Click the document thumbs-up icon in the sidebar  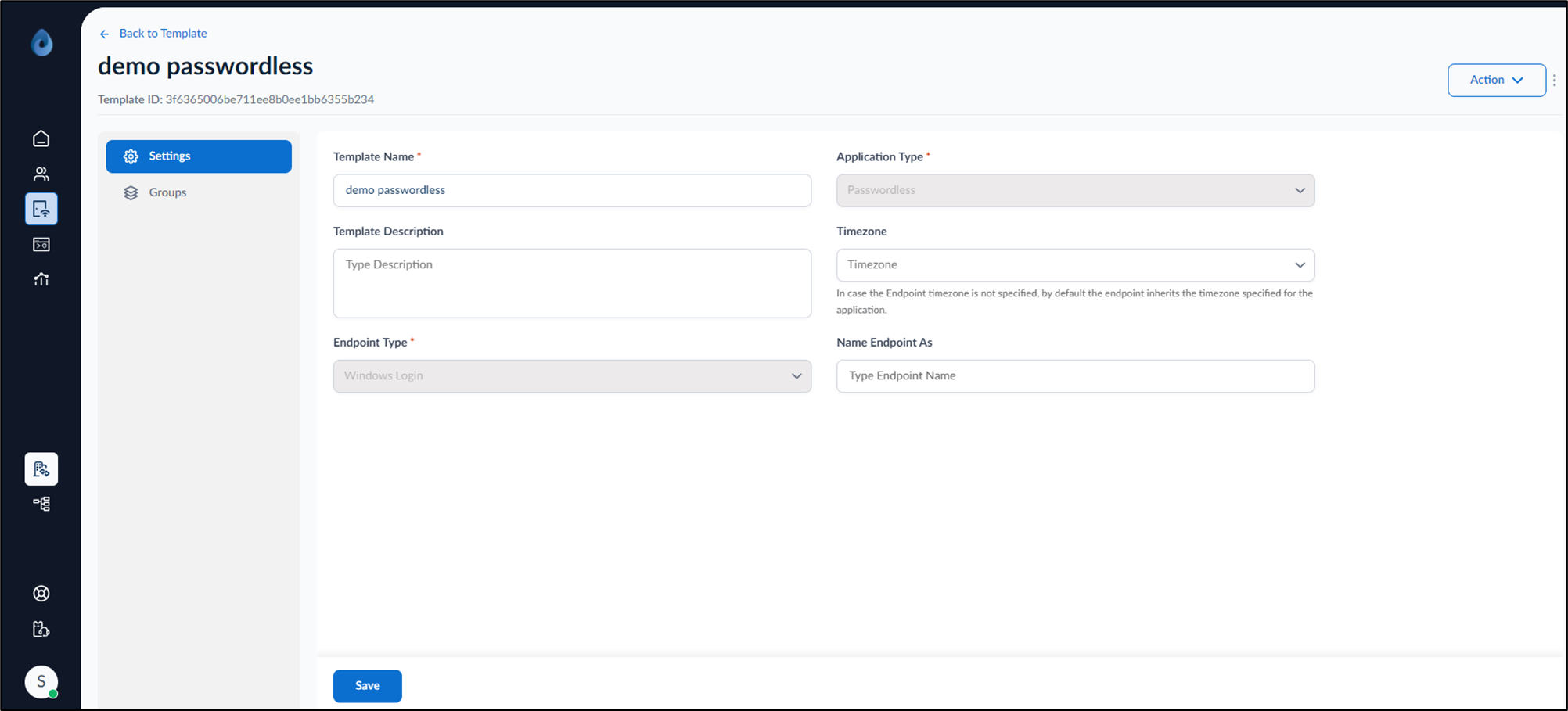click(x=41, y=629)
